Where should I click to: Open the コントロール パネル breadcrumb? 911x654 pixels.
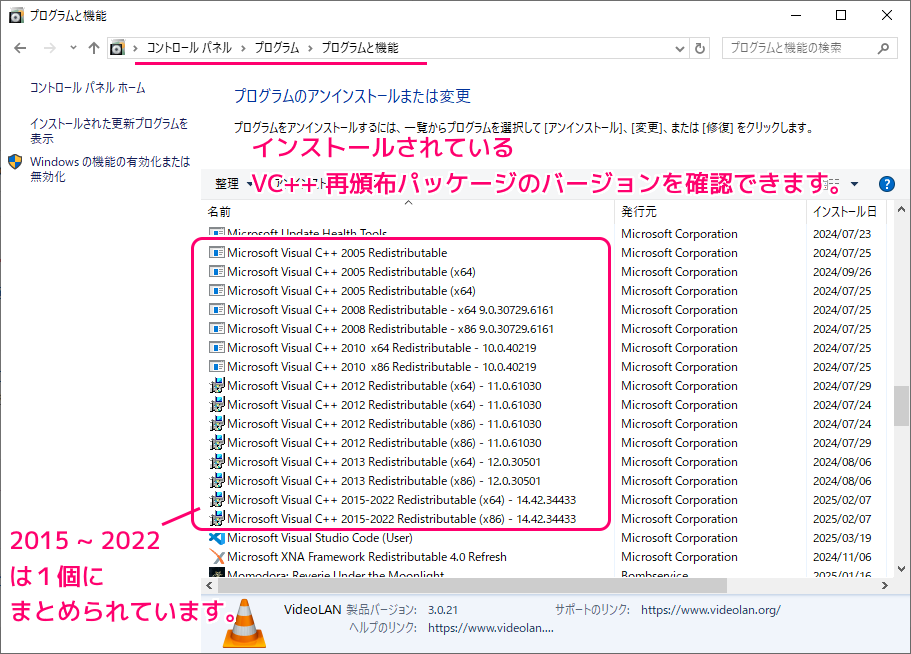[189, 48]
